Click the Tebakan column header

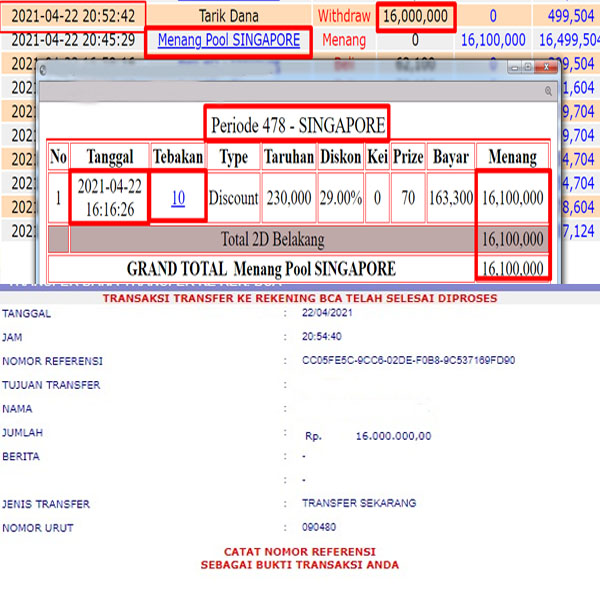click(x=178, y=157)
